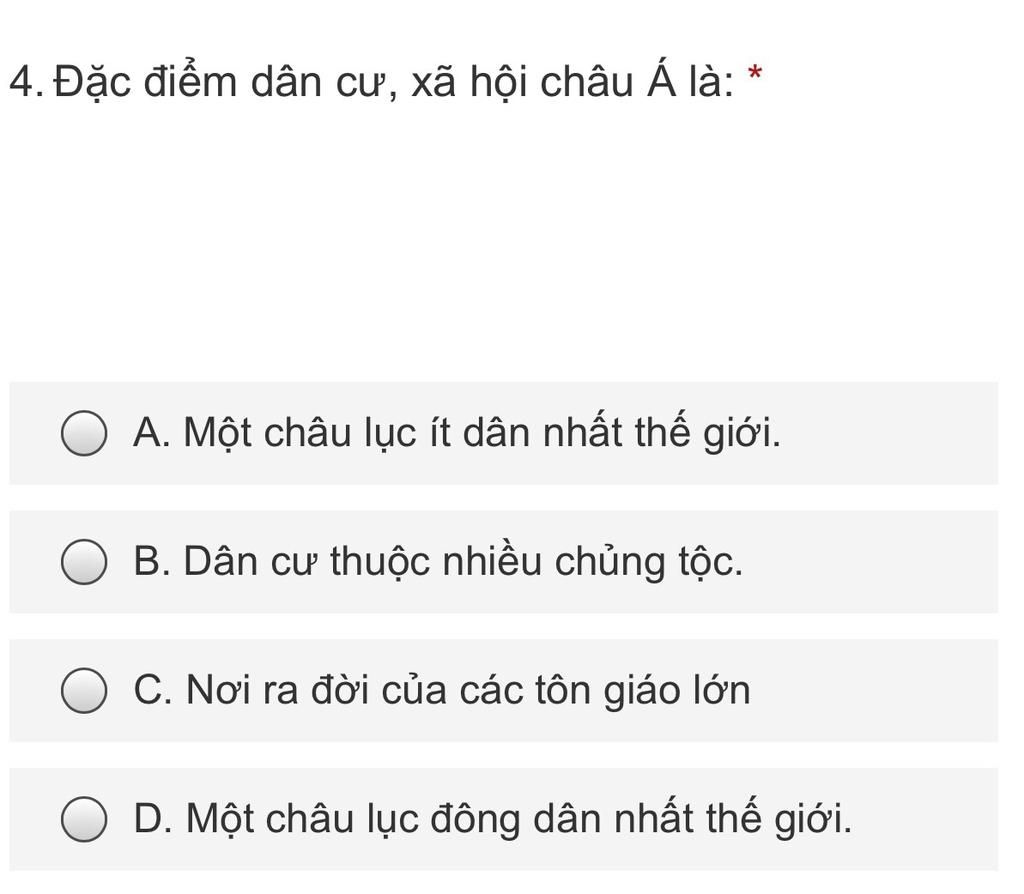Click the empty gray area in option A row
The height and width of the screenshot is (894, 1024).
pyautogui.click(x=888, y=433)
